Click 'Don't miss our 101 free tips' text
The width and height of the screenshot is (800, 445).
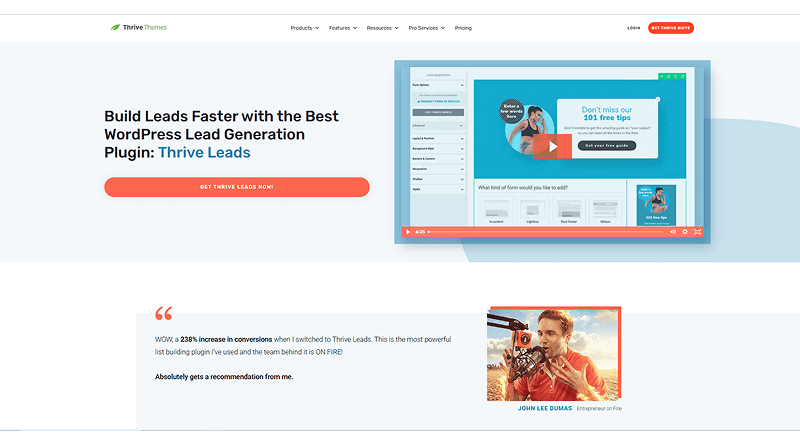[607, 113]
